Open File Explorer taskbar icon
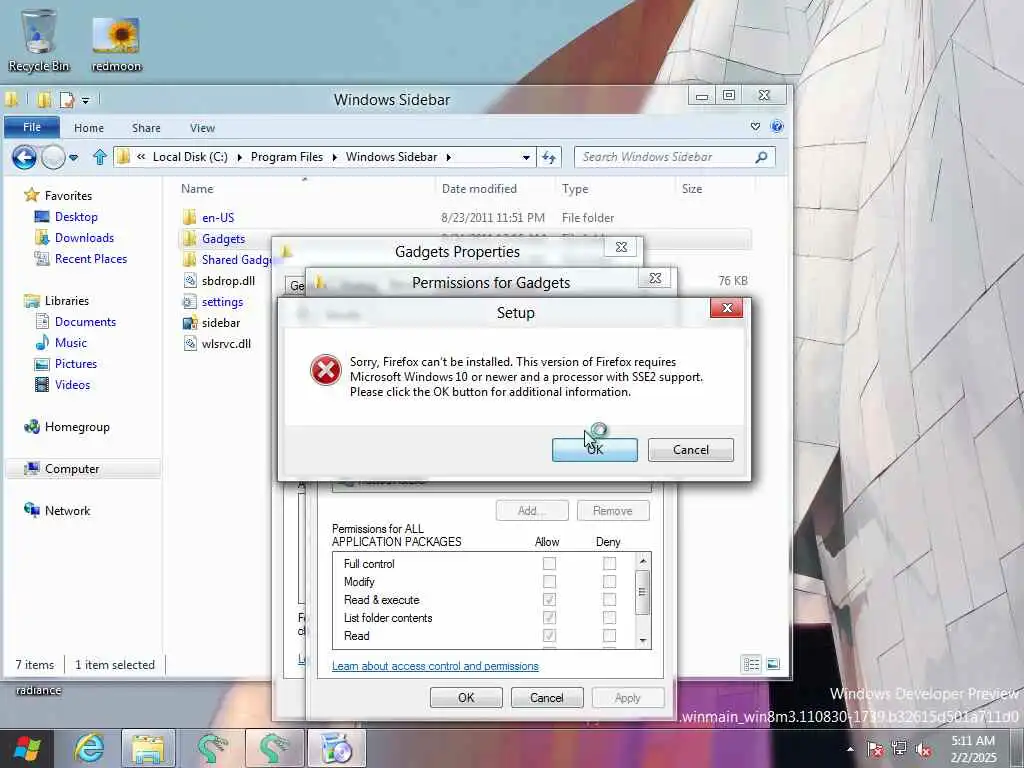The width and height of the screenshot is (1024, 768). click(148, 748)
